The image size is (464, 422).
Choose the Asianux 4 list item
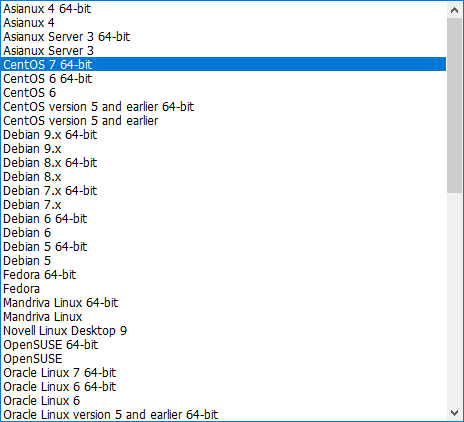click(223, 23)
